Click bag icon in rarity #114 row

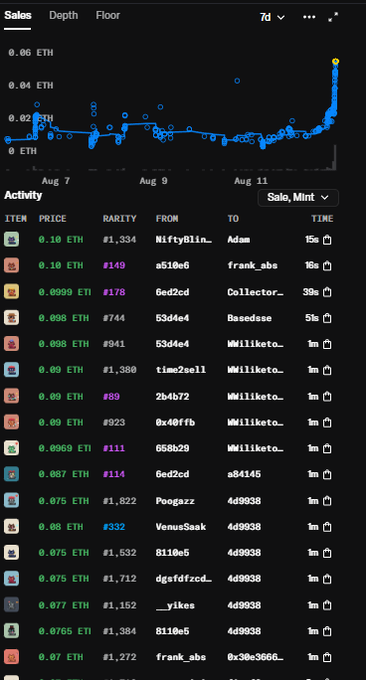click(x=327, y=474)
